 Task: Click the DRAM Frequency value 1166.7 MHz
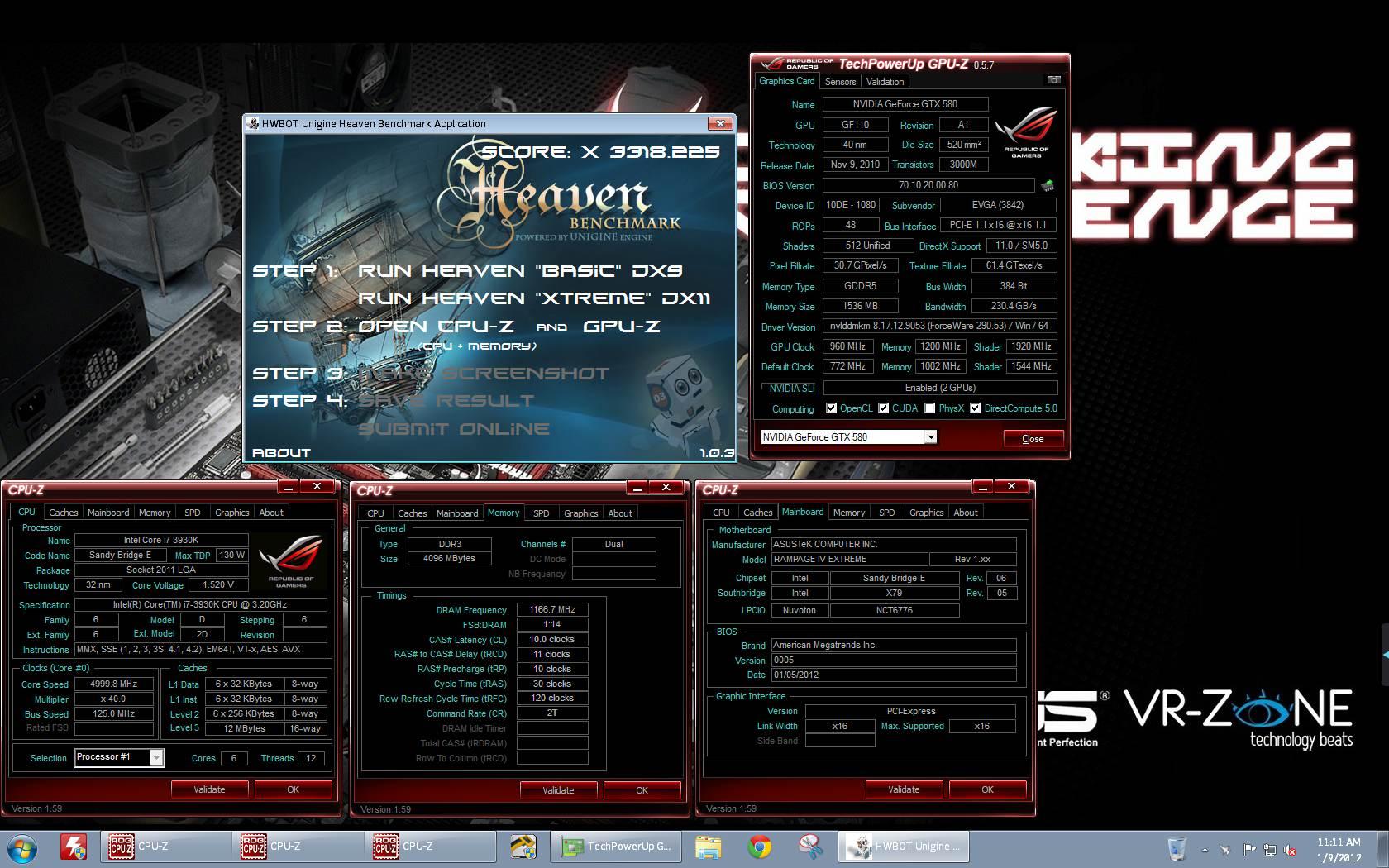(x=552, y=609)
